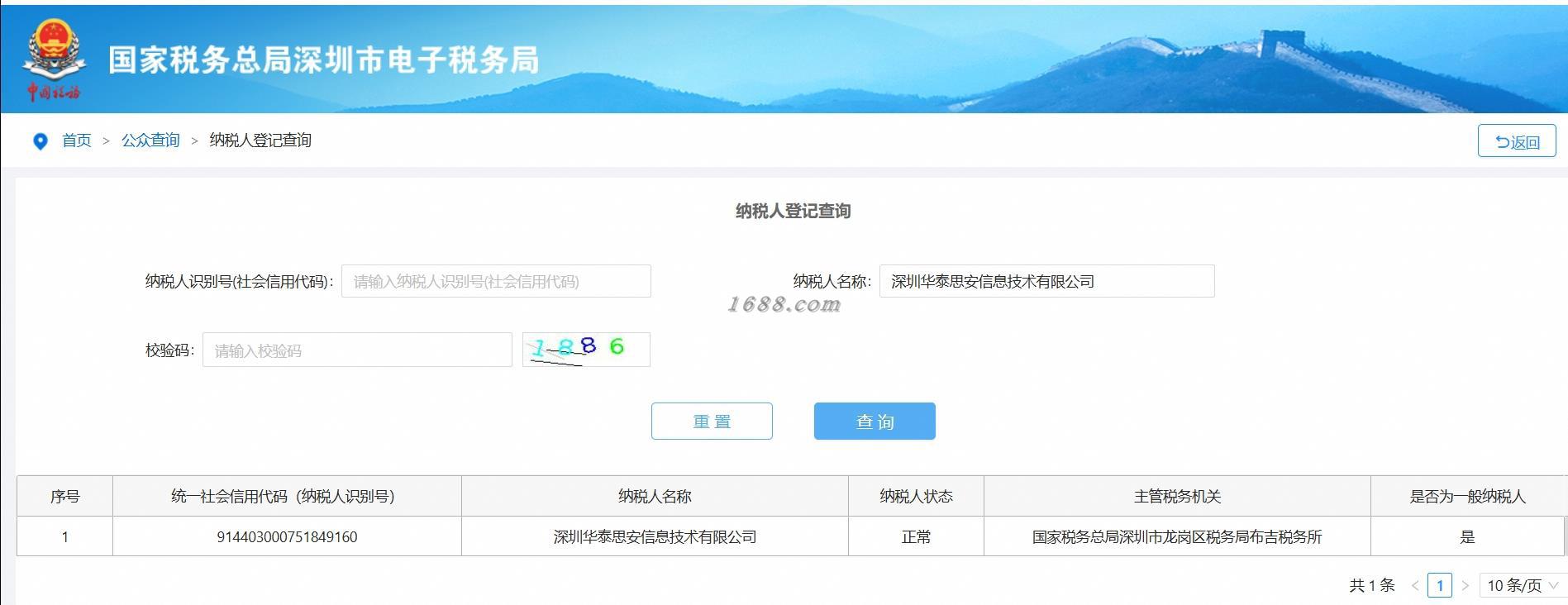
Task: Click the 共 1 条 total count text
Action: click(x=1372, y=585)
